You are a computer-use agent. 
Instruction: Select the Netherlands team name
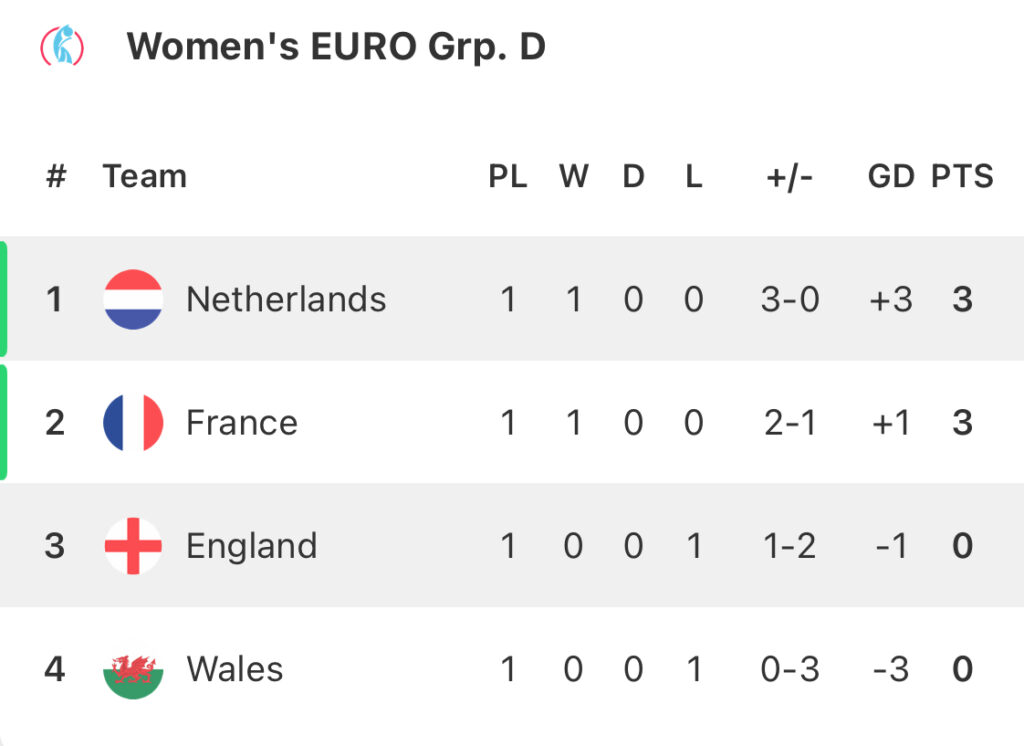(x=286, y=299)
